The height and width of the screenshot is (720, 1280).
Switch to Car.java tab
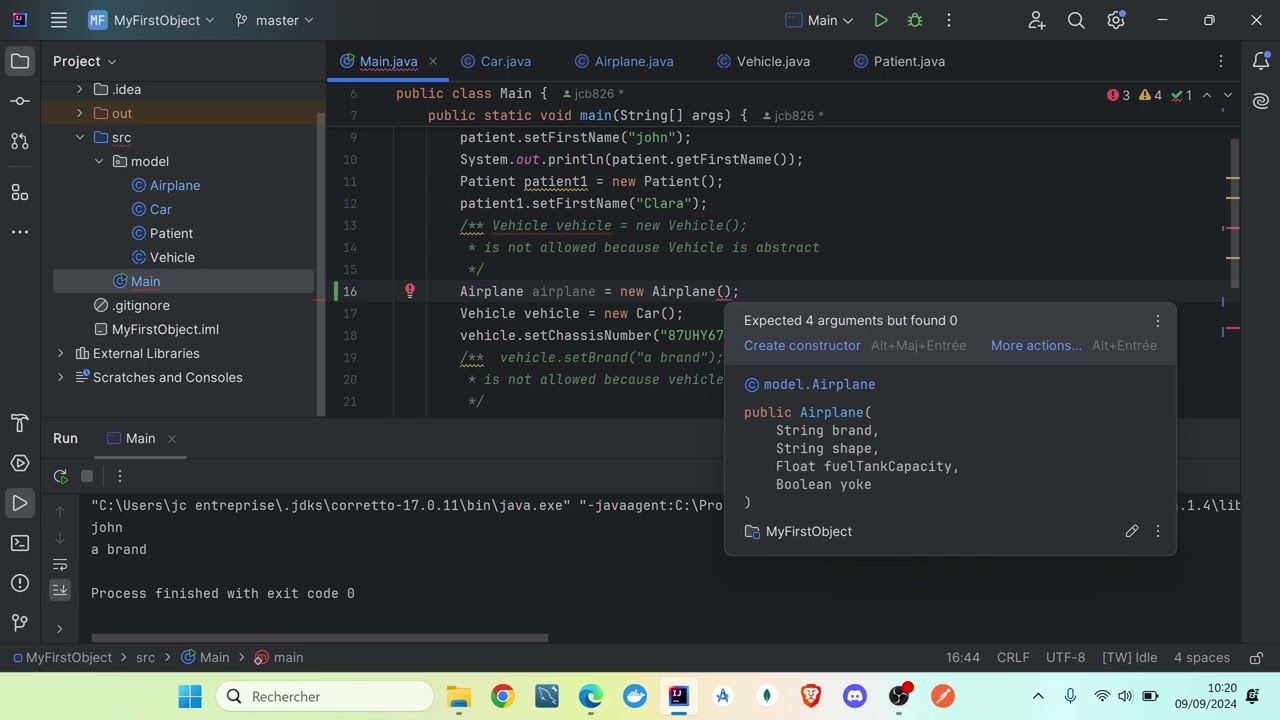tap(496, 61)
